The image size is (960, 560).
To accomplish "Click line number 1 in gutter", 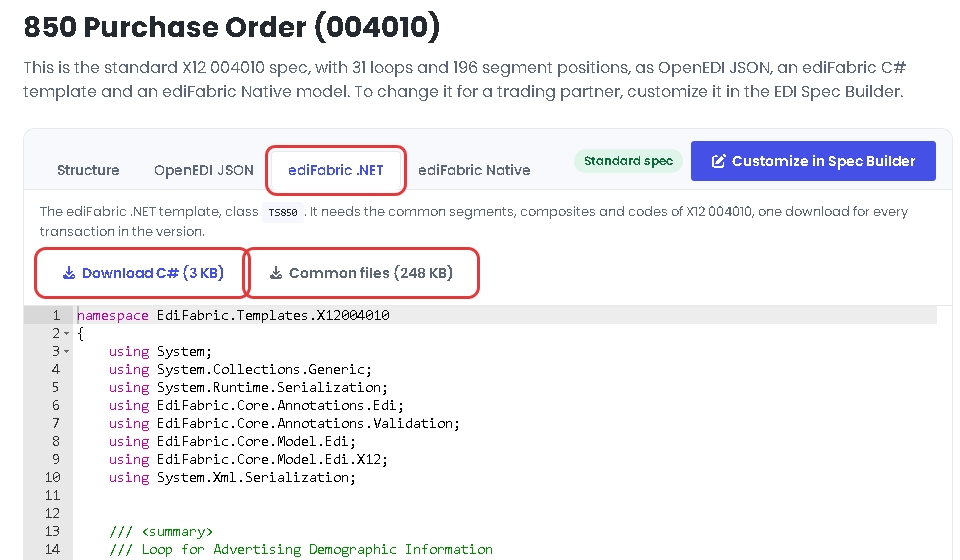I will (x=56, y=315).
